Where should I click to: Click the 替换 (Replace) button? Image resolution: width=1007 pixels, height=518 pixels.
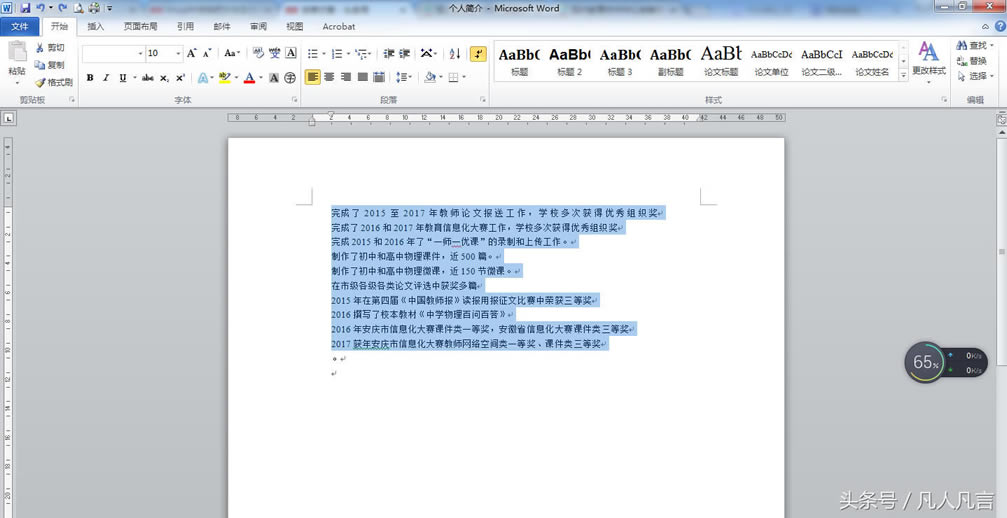[x=970, y=61]
